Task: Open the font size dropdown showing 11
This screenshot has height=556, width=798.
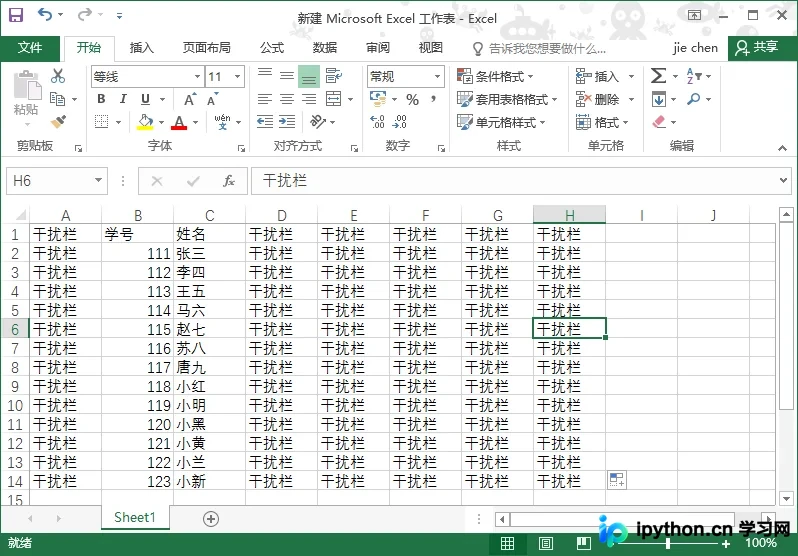Action: click(237, 77)
